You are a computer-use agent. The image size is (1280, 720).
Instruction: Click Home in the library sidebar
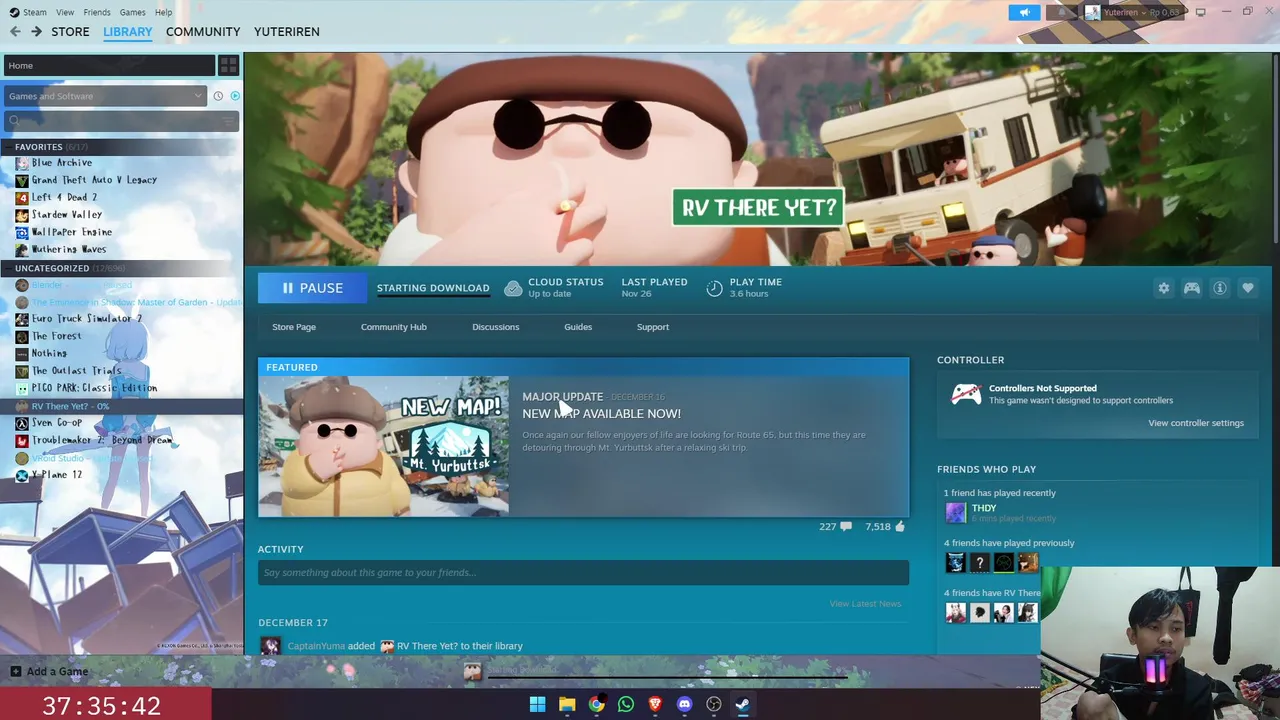click(x=107, y=66)
